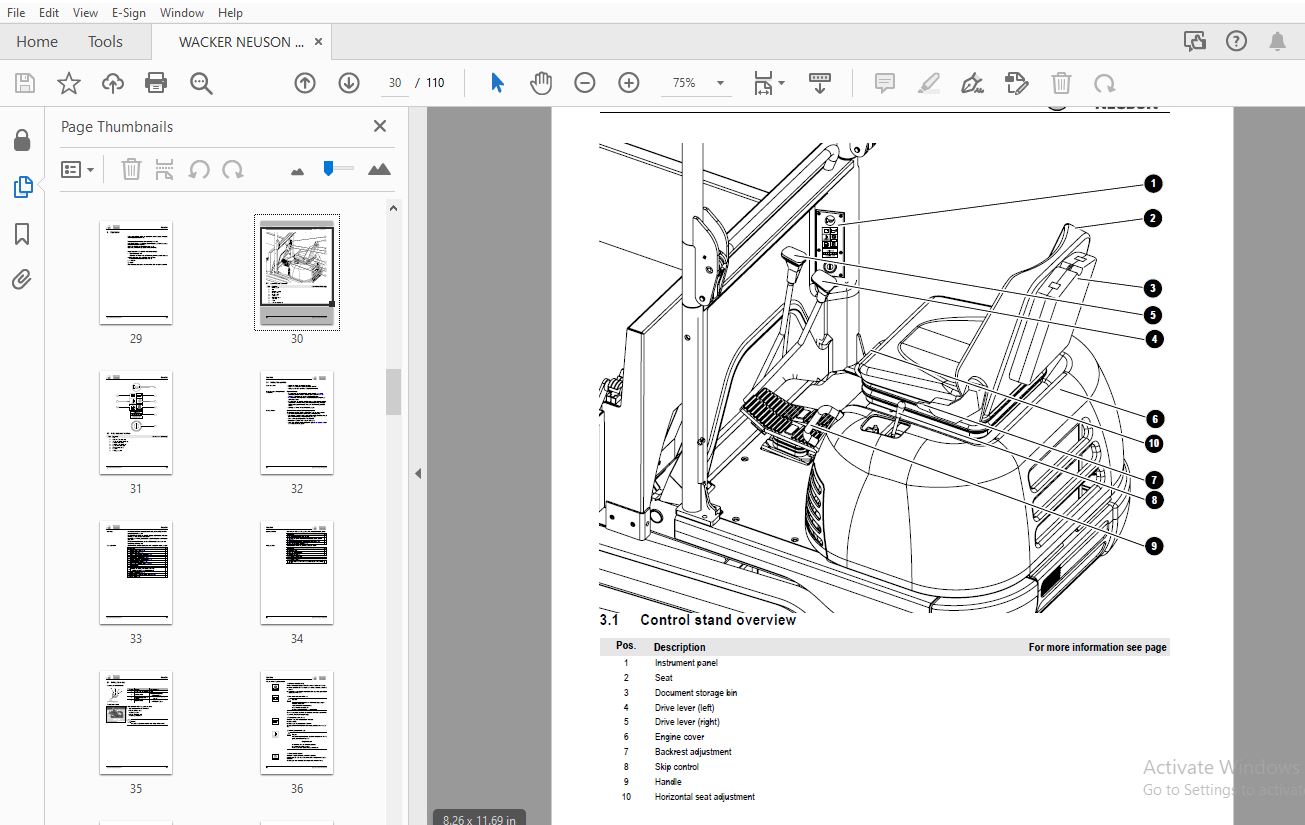Open the share review icon top right
This screenshot has height=825, width=1305.
point(1194,41)
